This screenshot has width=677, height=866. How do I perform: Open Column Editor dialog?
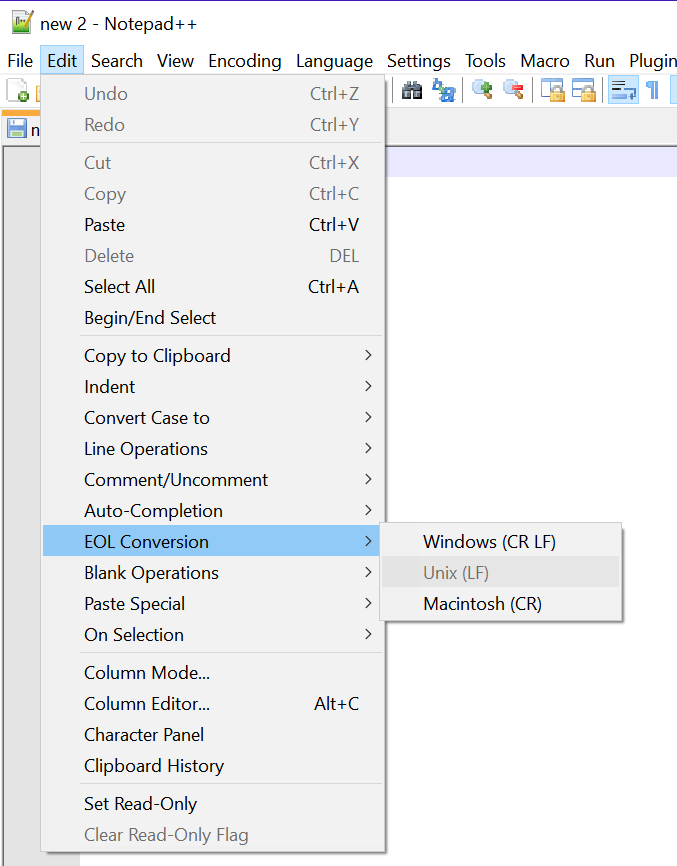coord(147,704)
